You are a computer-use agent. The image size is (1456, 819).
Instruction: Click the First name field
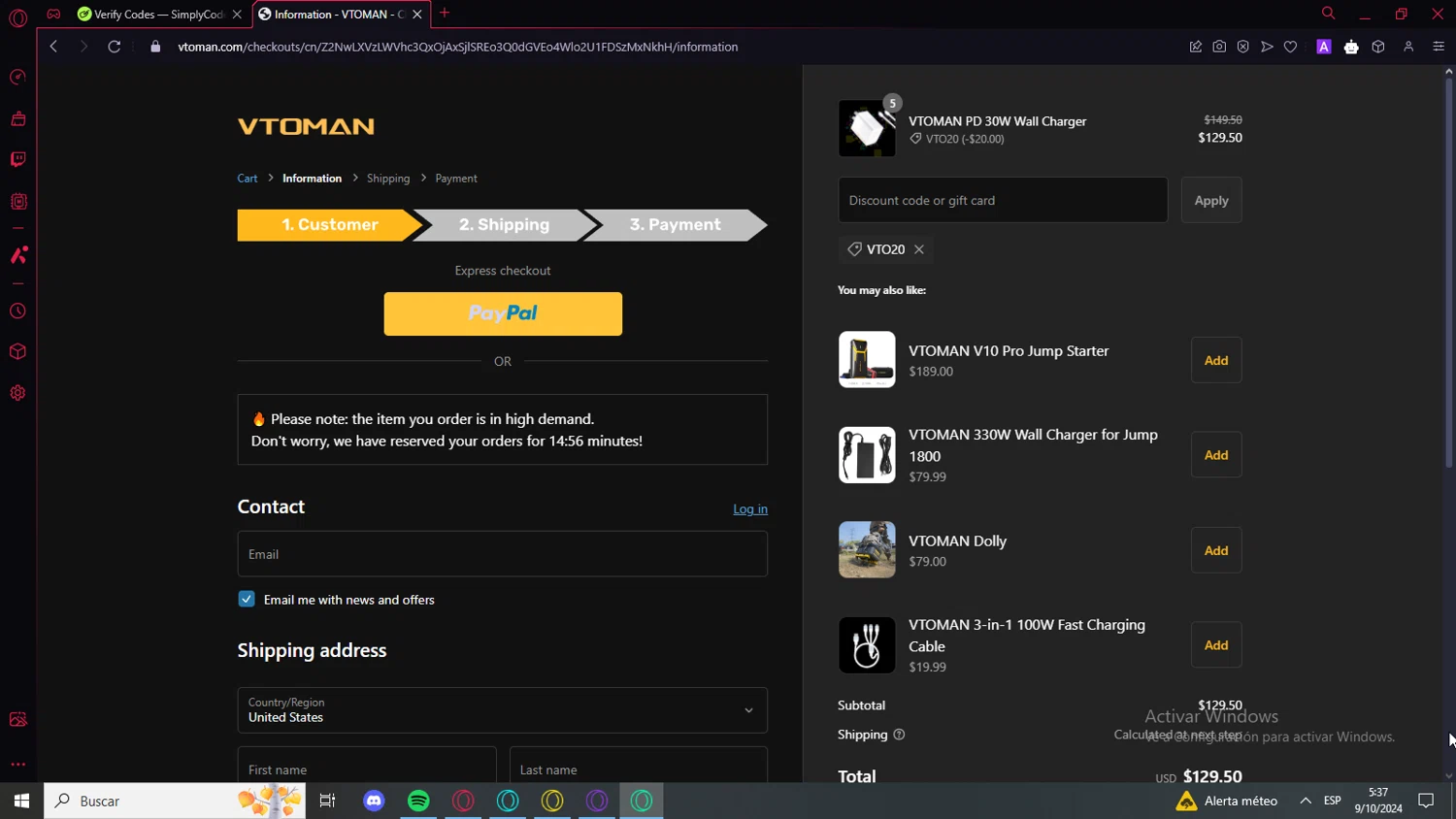point(367,765)
